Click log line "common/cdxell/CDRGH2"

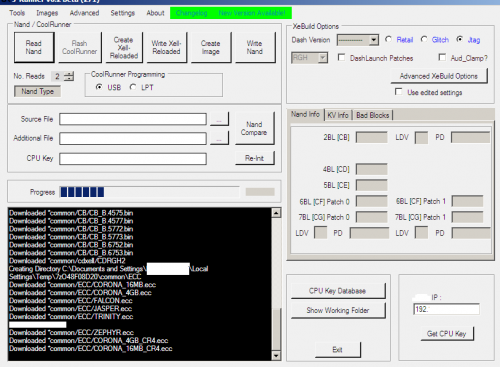(x=67, y=261)
